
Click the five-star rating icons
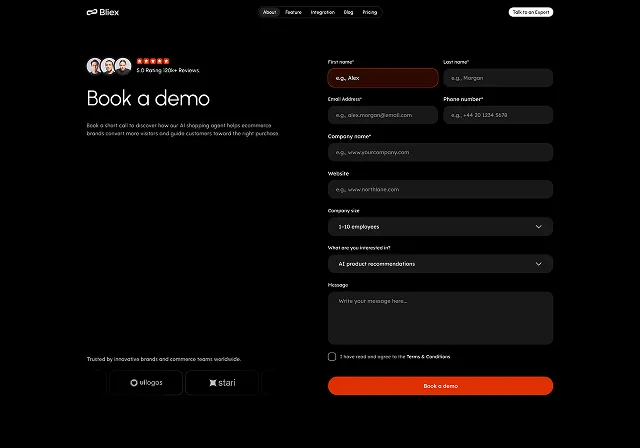tap(153, 61)
